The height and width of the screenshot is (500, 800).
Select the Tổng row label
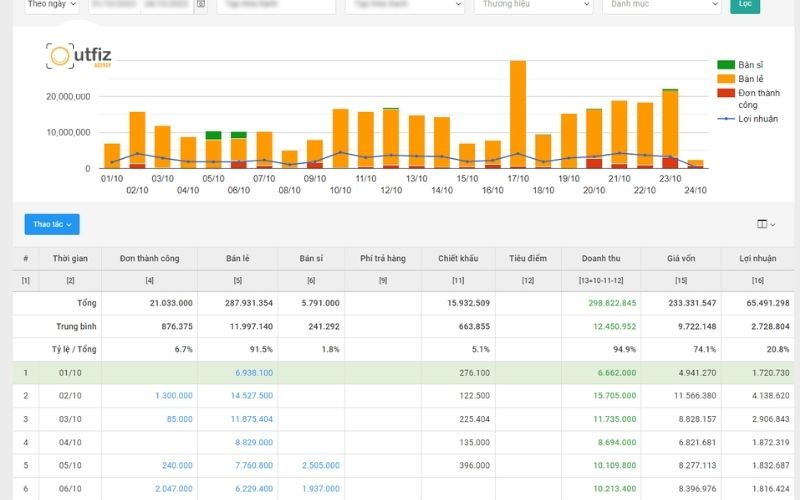point(87,303)
